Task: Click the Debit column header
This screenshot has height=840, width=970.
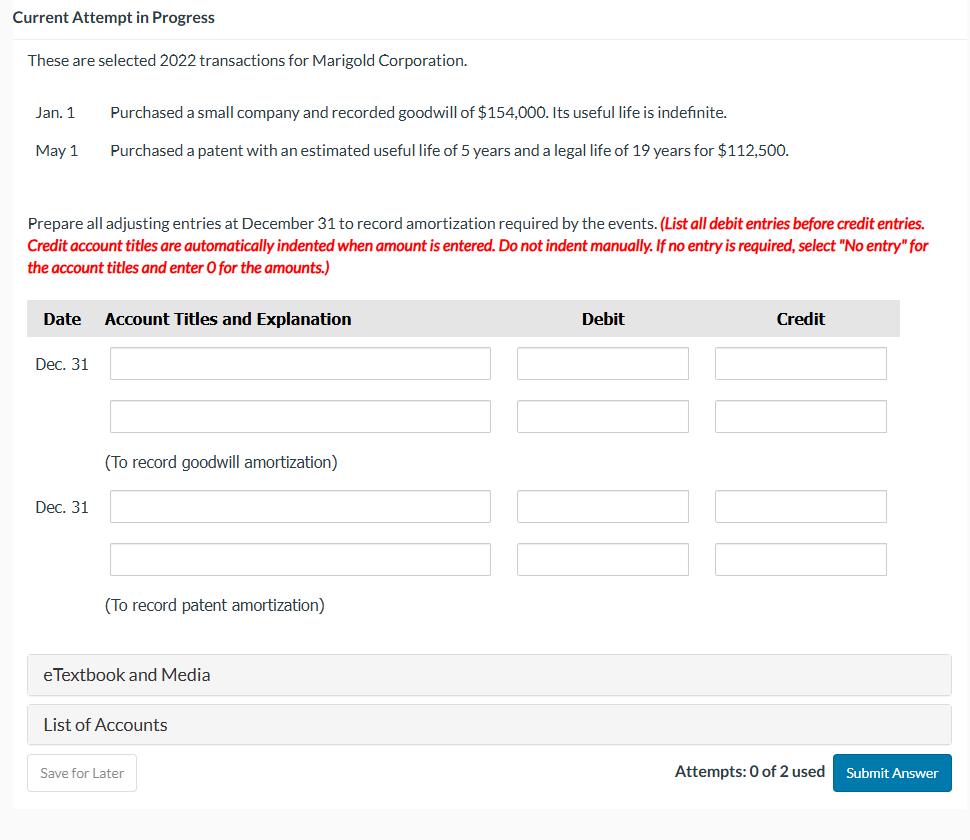Action: (x=603, y=319)
